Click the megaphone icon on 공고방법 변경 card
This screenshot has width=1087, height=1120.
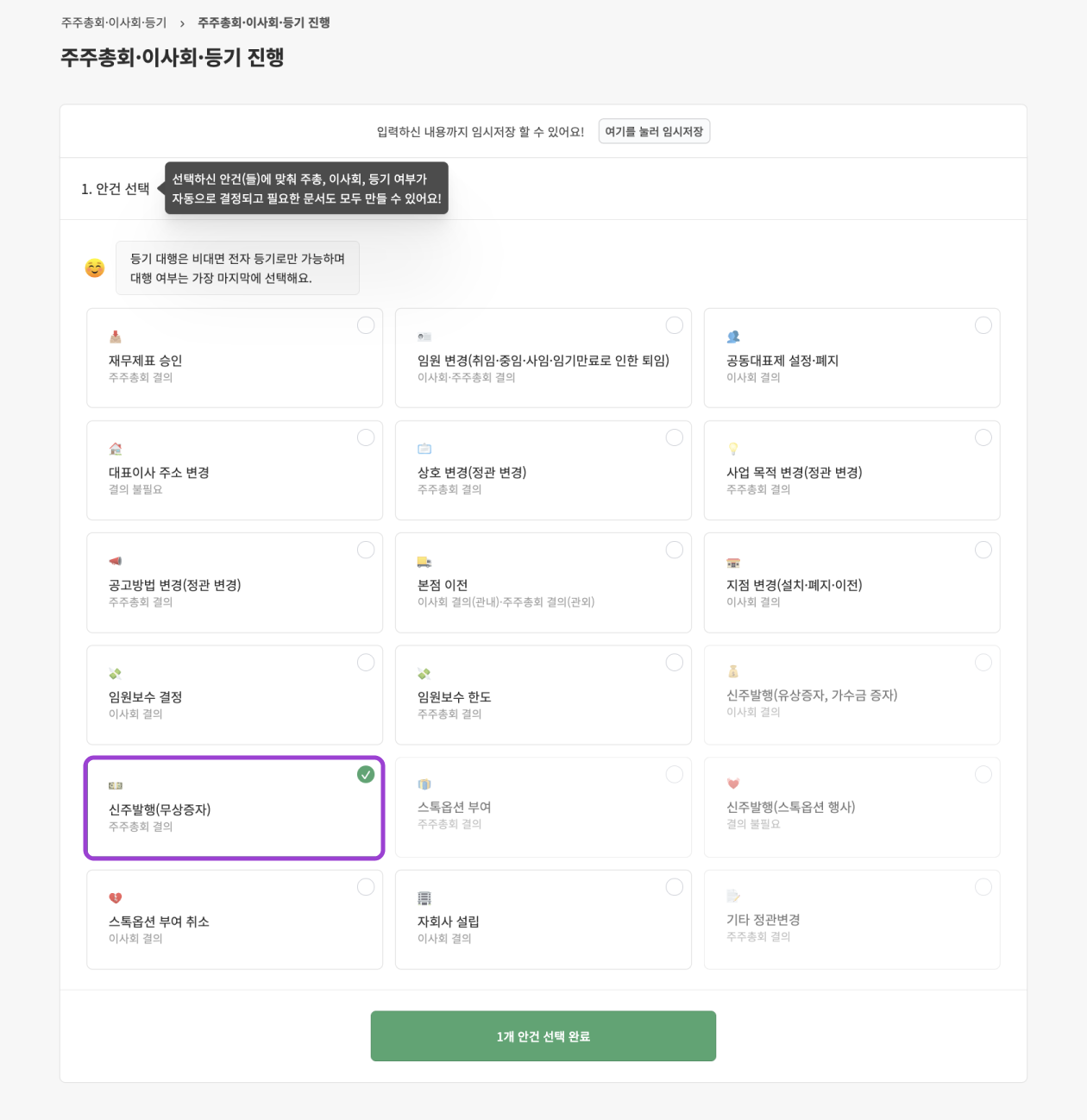click(x=116, y=560)
